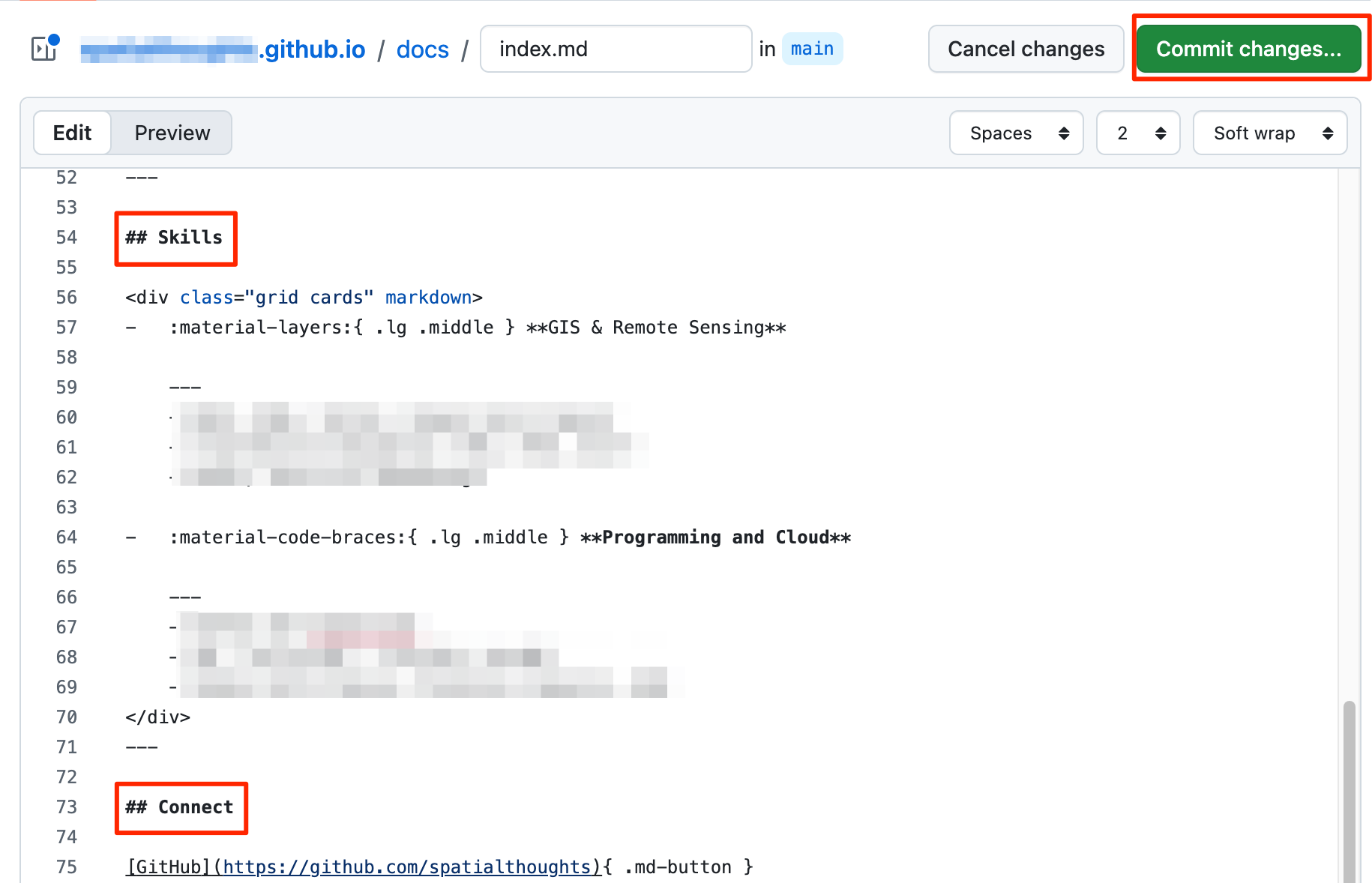The image size is (1372, 883).
Task: Open the Soft wrap dropdown
Action: pyautogui.click(x=1269, y=133)
